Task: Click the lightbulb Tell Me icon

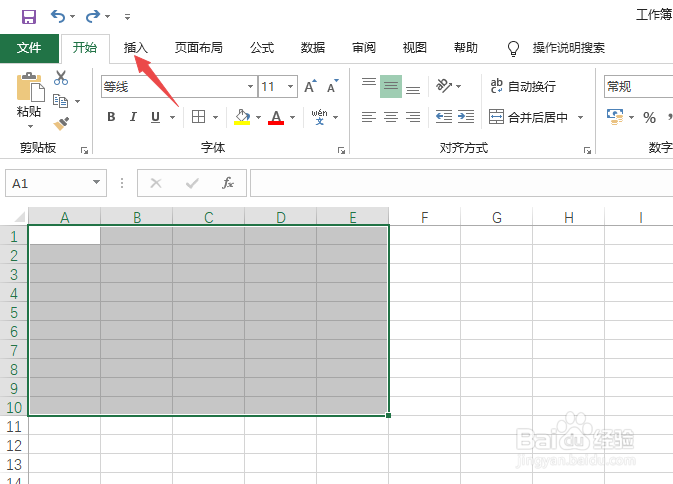Action: click(x=513, y=48)
